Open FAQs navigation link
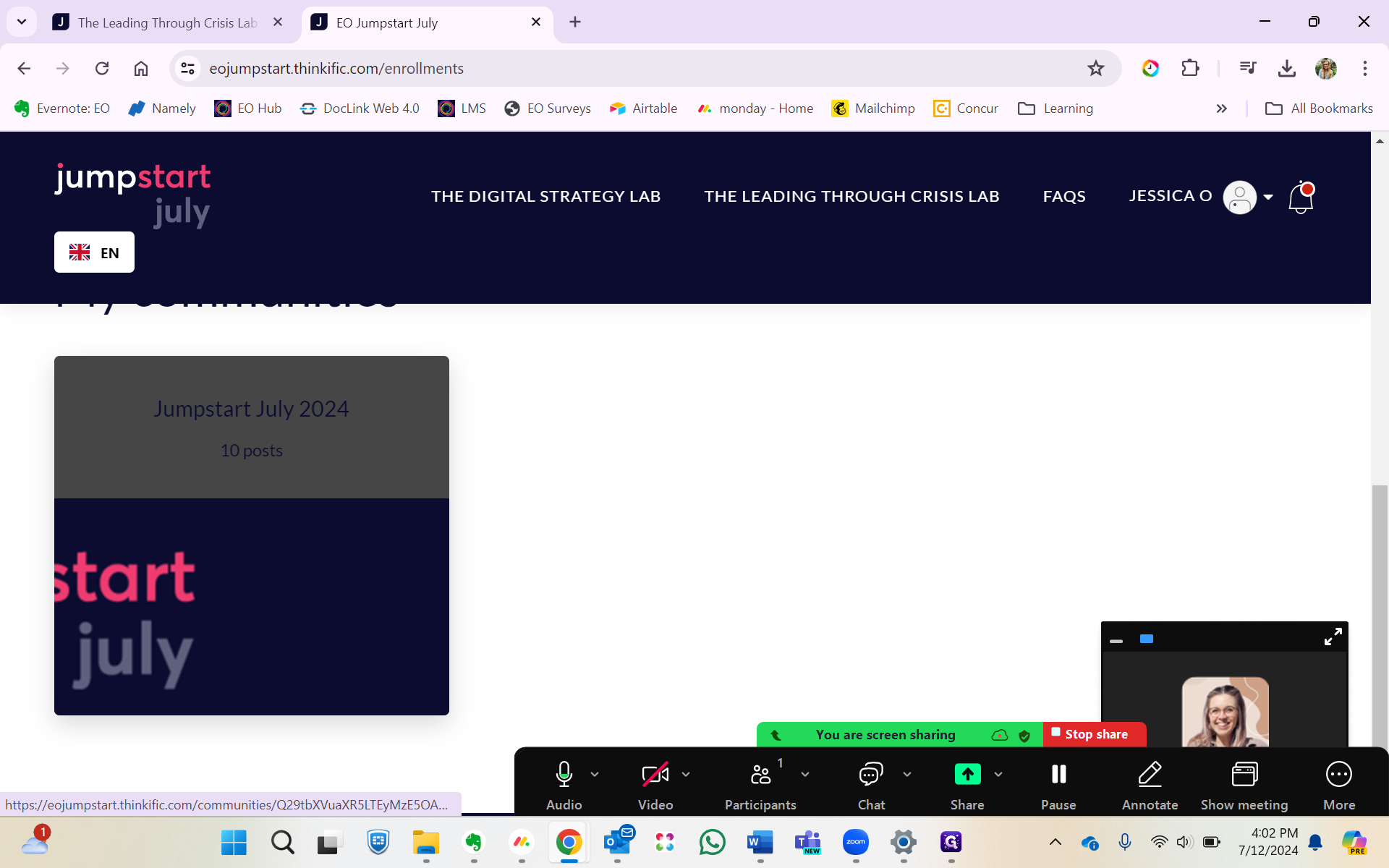1389x868 pixels. click(1064, 197)
